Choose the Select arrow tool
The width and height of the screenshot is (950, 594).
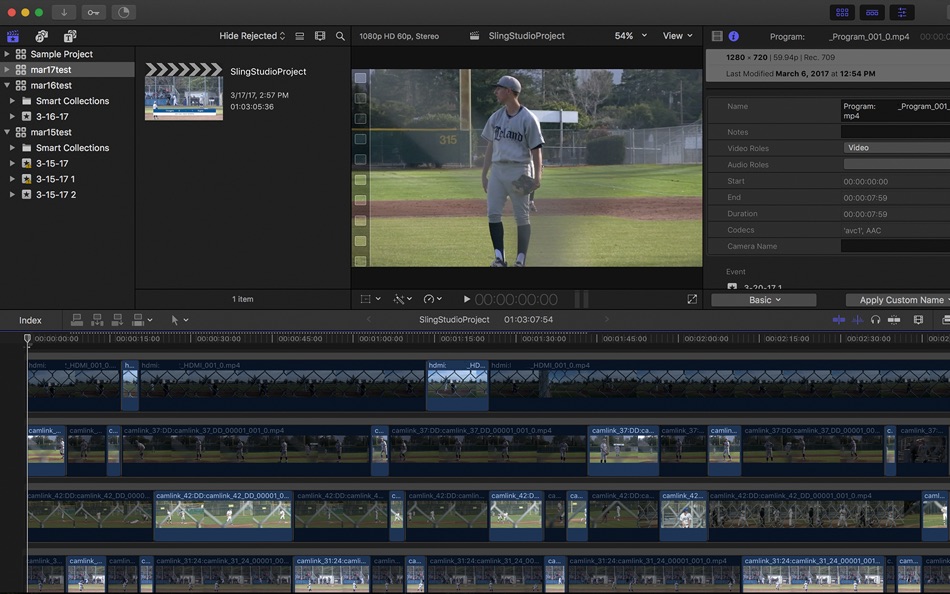tap(174, 320)
